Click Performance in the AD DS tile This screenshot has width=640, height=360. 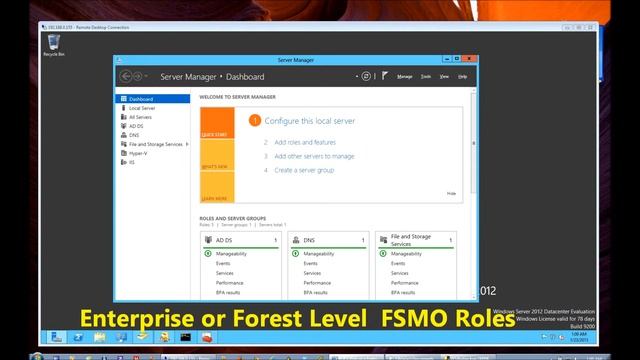pyautogui.click(x=229, y=283)
